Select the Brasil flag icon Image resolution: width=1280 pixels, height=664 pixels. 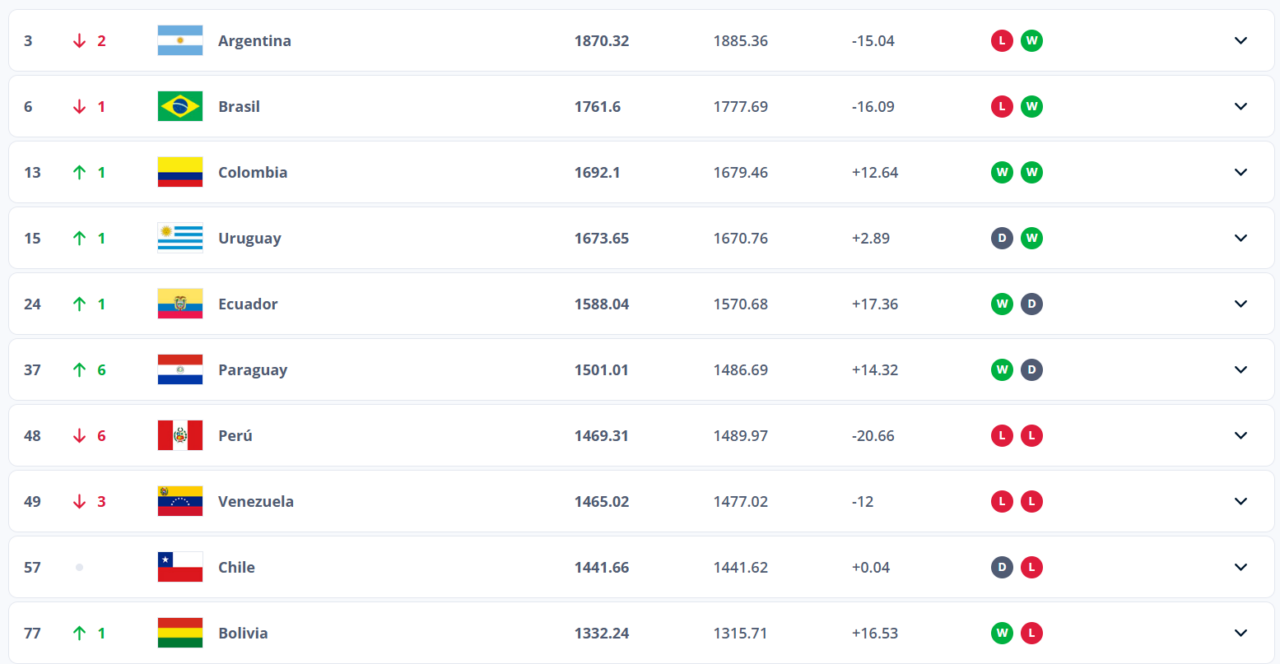pyautogui.click(x=180, y=106)
